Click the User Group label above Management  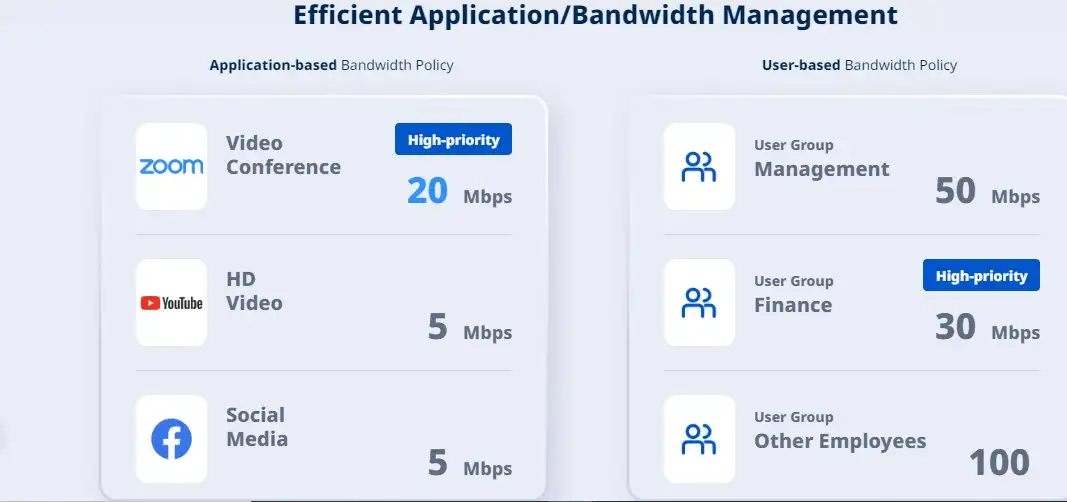(x=793, y=145)
